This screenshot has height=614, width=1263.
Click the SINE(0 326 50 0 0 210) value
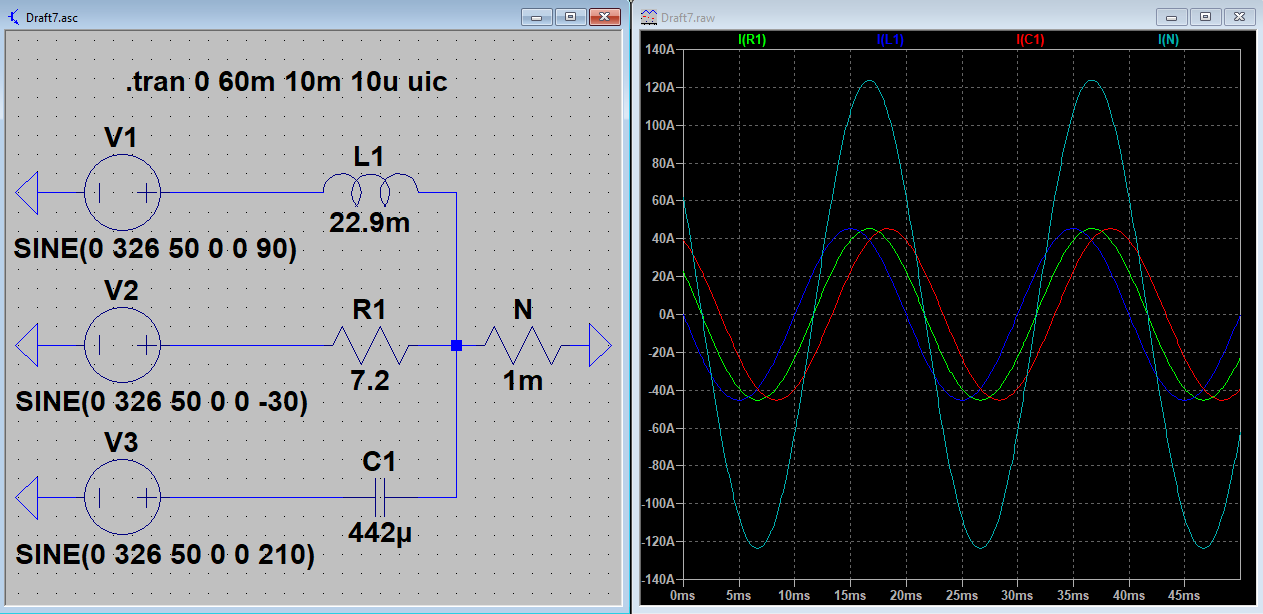(164, 554)
